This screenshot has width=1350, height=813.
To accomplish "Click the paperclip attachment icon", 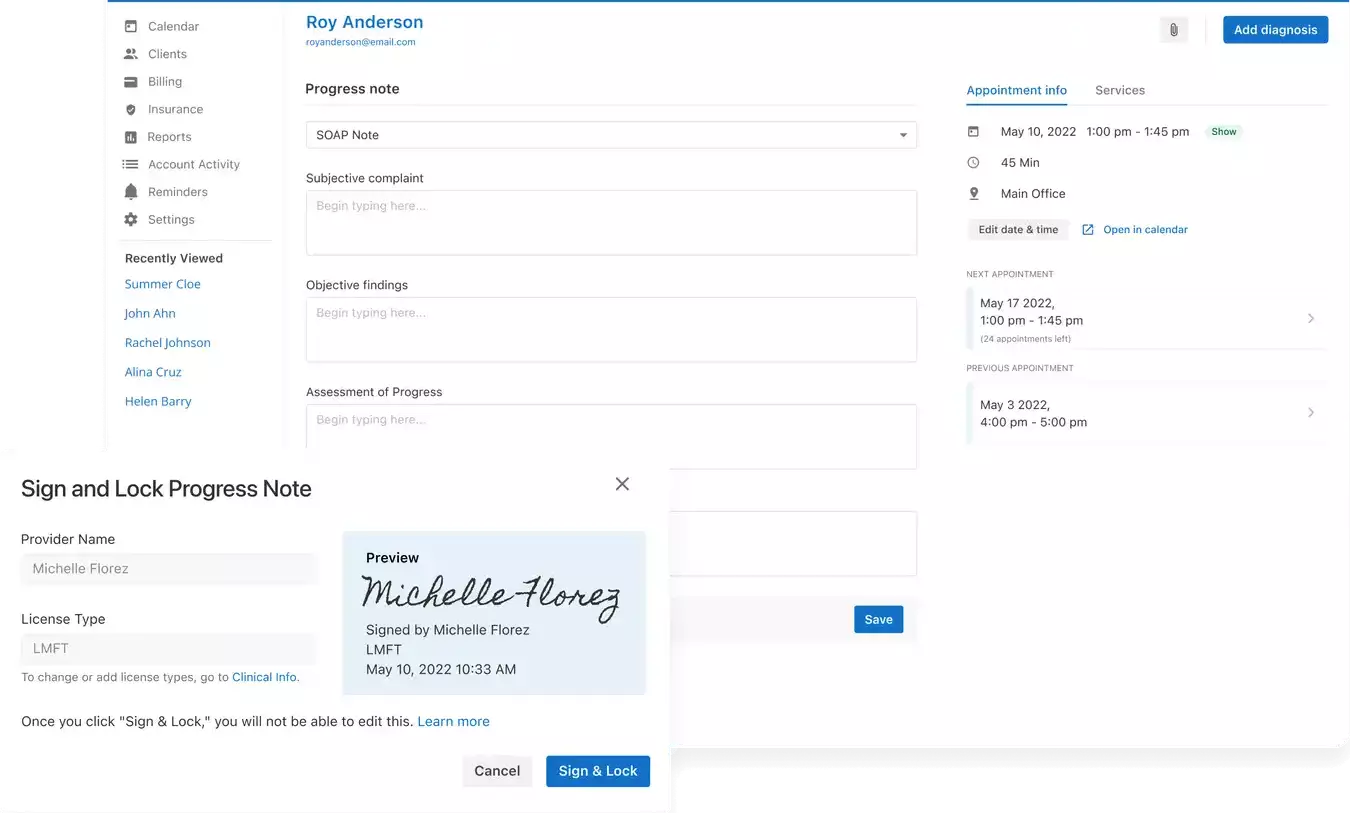I will tap(1174, 30).
